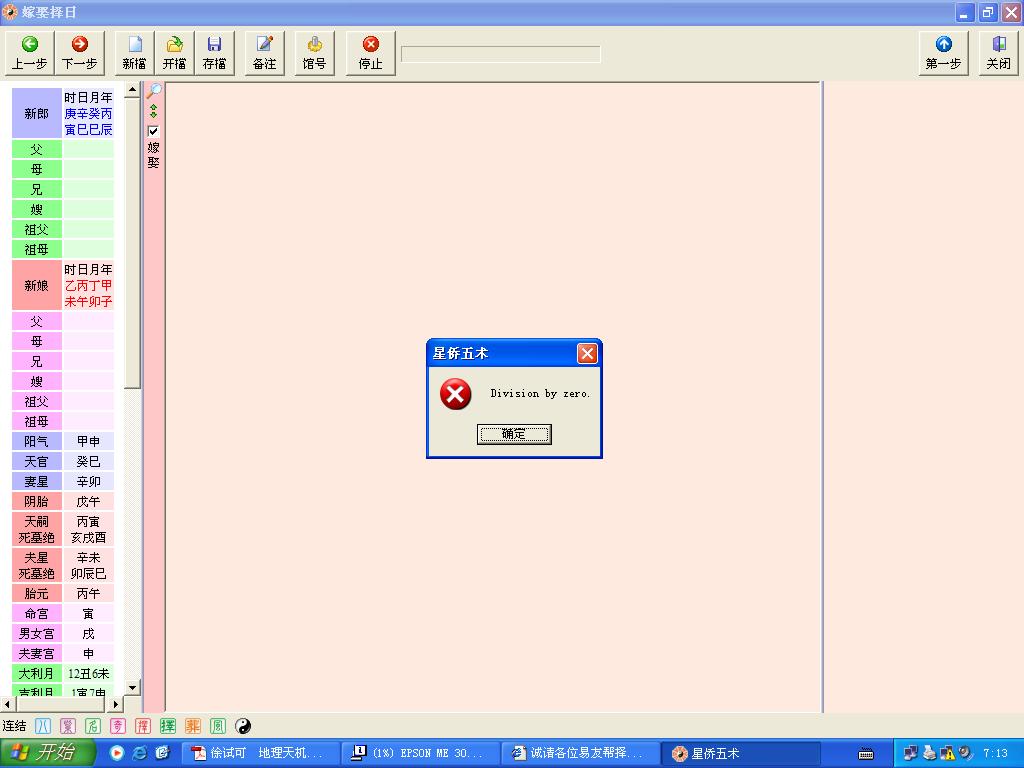Advance with 下一步 toolbar button
1024x768 pixels.
(80, 53)
